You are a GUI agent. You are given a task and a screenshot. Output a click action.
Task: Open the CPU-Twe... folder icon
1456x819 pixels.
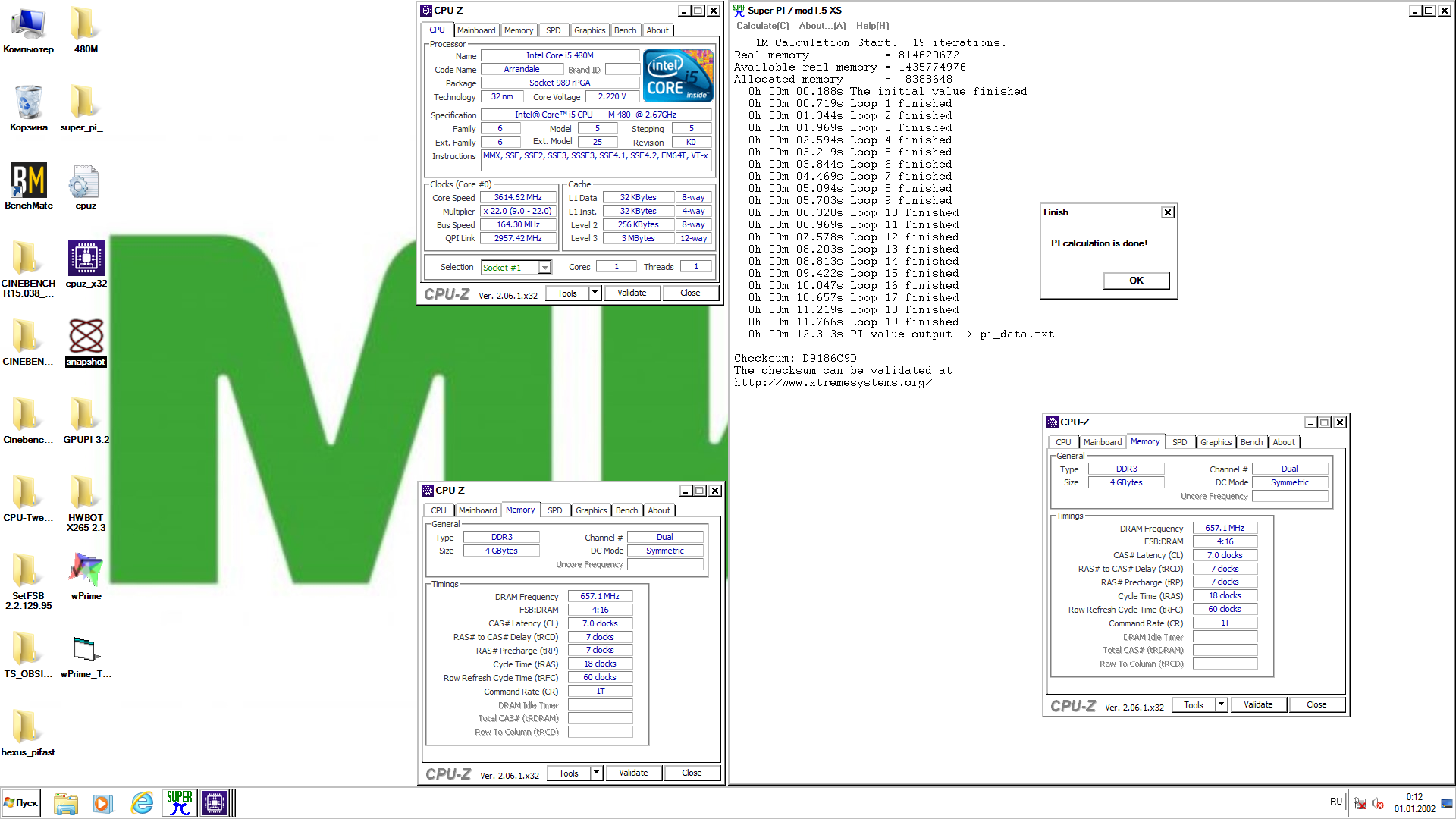[28, 499]
